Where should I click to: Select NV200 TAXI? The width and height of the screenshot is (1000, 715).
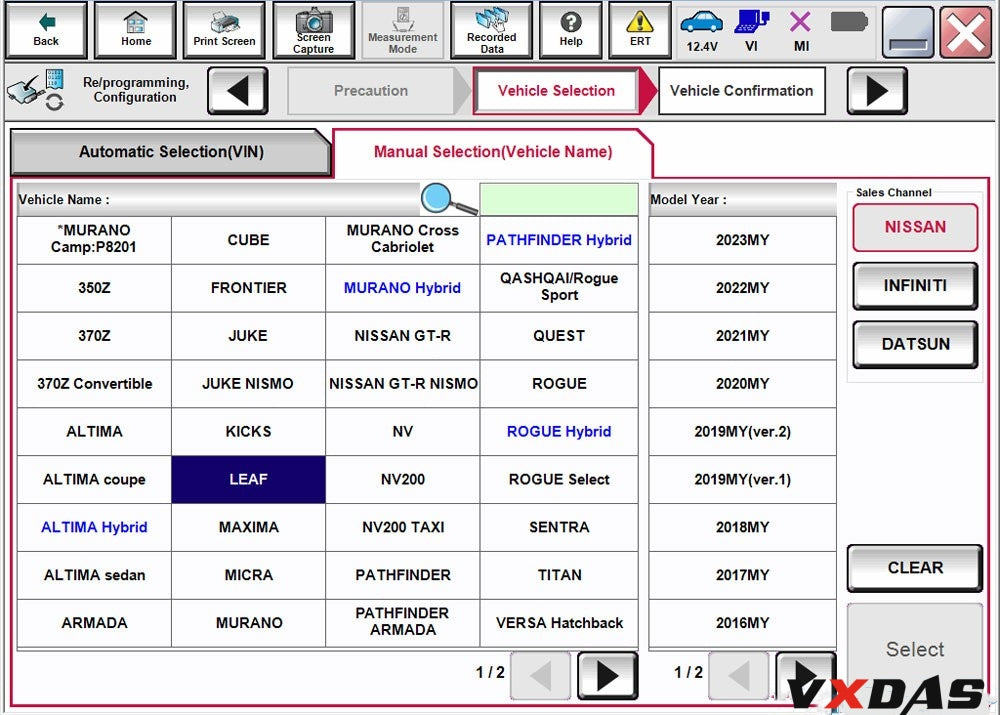tap(402, 527)
